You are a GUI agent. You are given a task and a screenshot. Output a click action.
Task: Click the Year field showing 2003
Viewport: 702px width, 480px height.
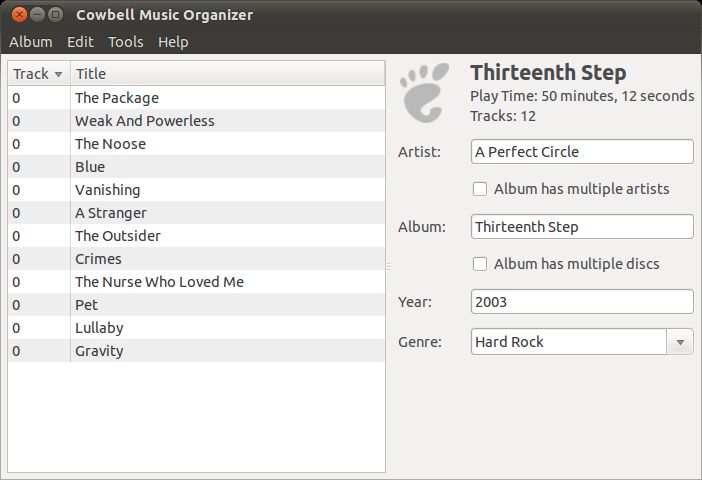click(x=582, y=302)
